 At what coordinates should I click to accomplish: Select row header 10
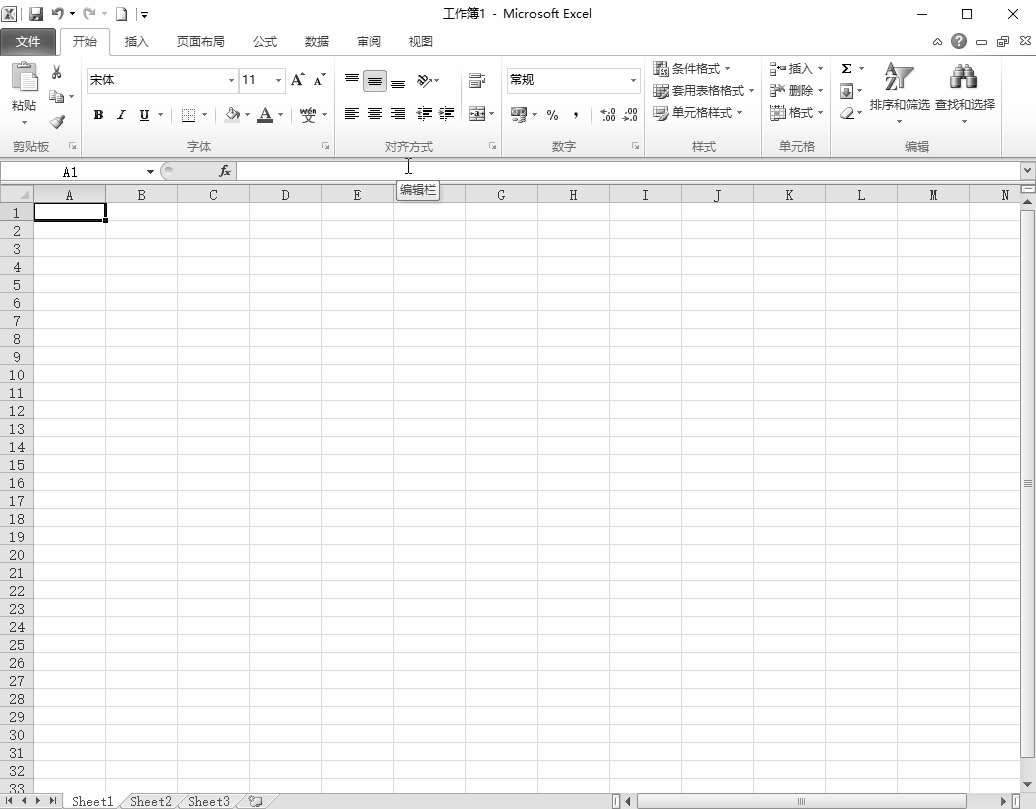(17, 375)
